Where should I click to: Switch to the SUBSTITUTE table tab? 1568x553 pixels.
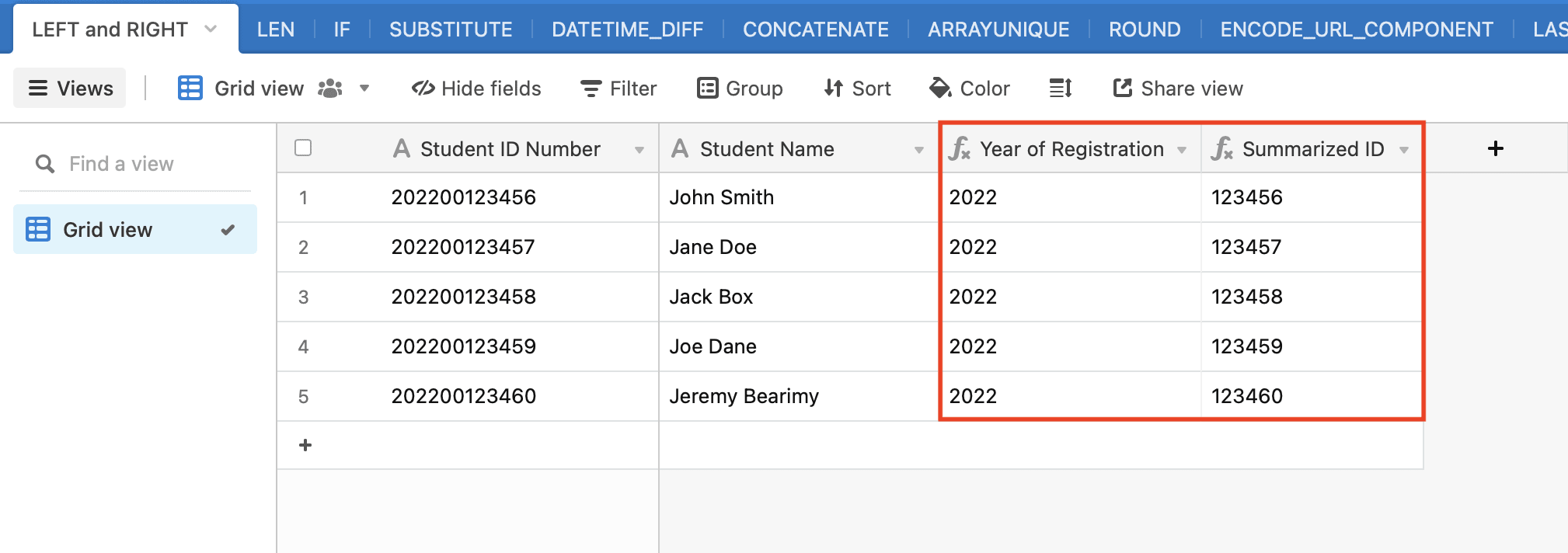[451, 30]
